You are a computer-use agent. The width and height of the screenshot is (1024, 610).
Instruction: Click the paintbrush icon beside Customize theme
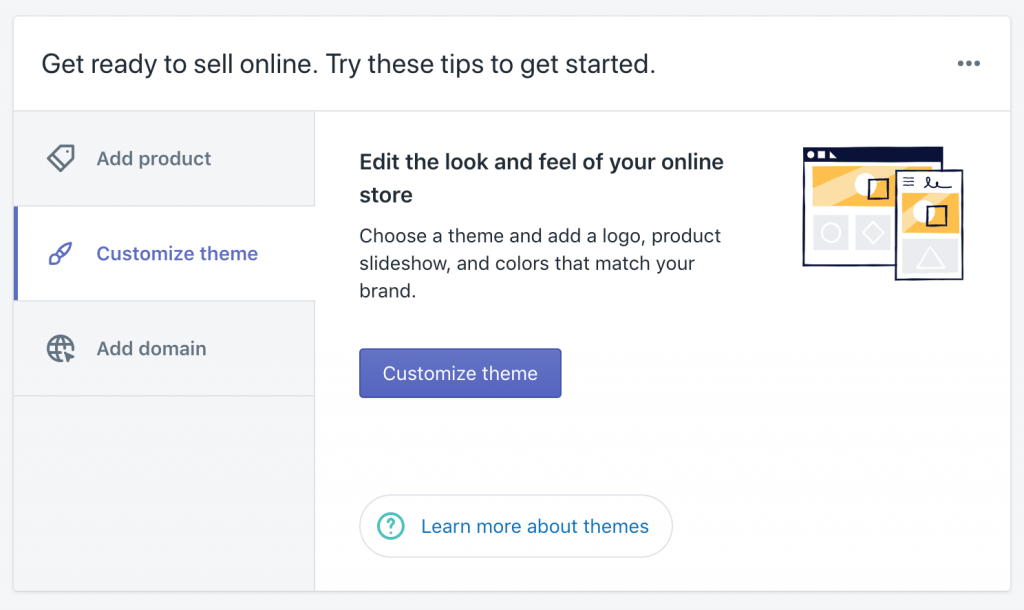tap(60, 253)
